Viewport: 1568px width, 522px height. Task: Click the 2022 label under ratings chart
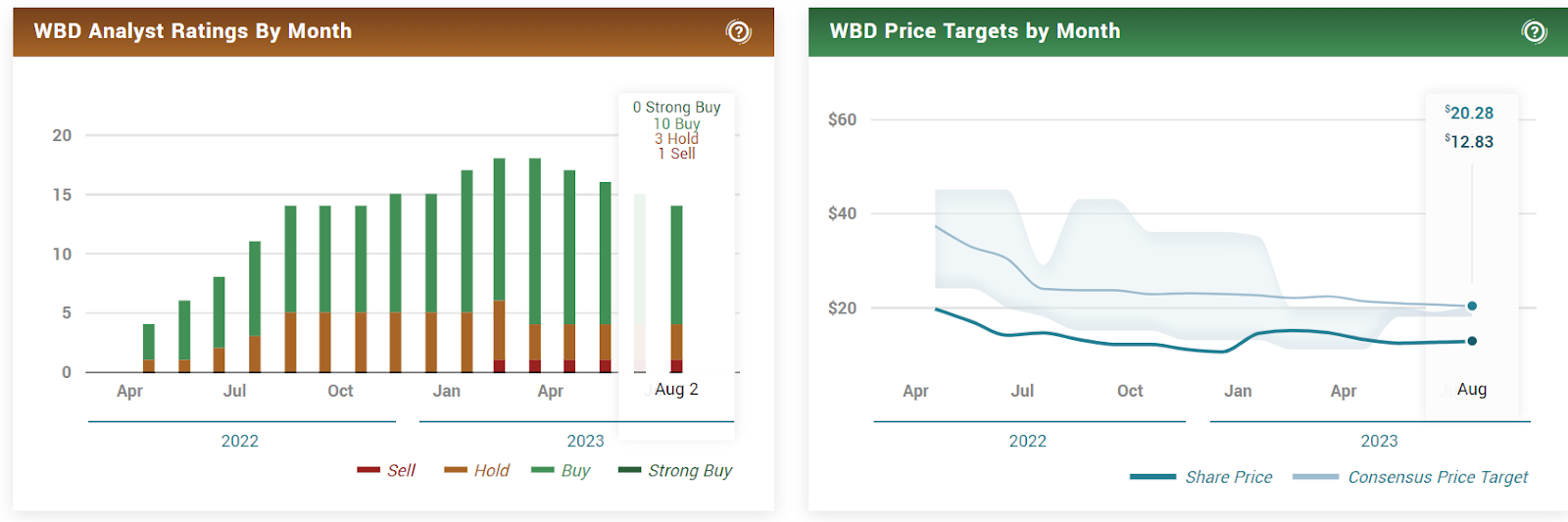240,441
